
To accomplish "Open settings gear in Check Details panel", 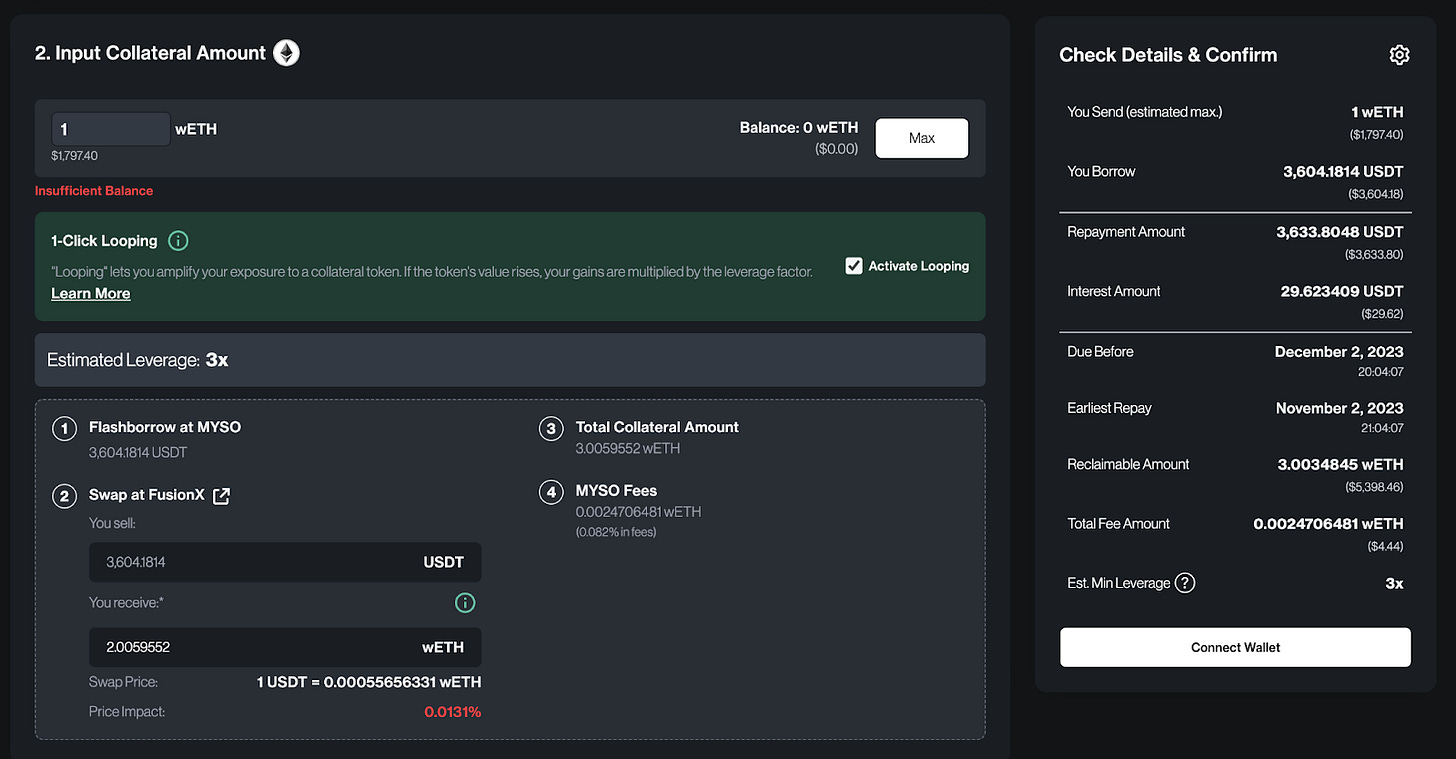I will pyautogui.click(x=1399, y=55).
